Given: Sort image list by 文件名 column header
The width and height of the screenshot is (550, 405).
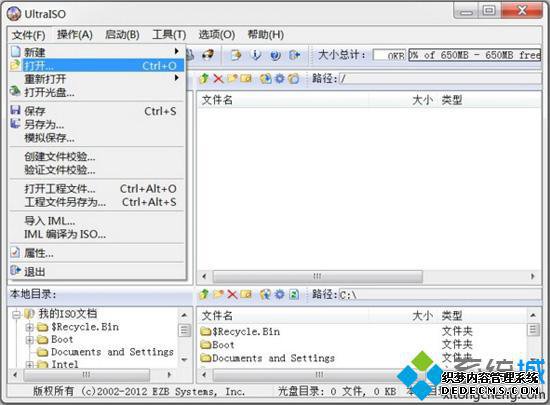Looking at the screenshot, I should pyautogui.click(x=283, y=100).
